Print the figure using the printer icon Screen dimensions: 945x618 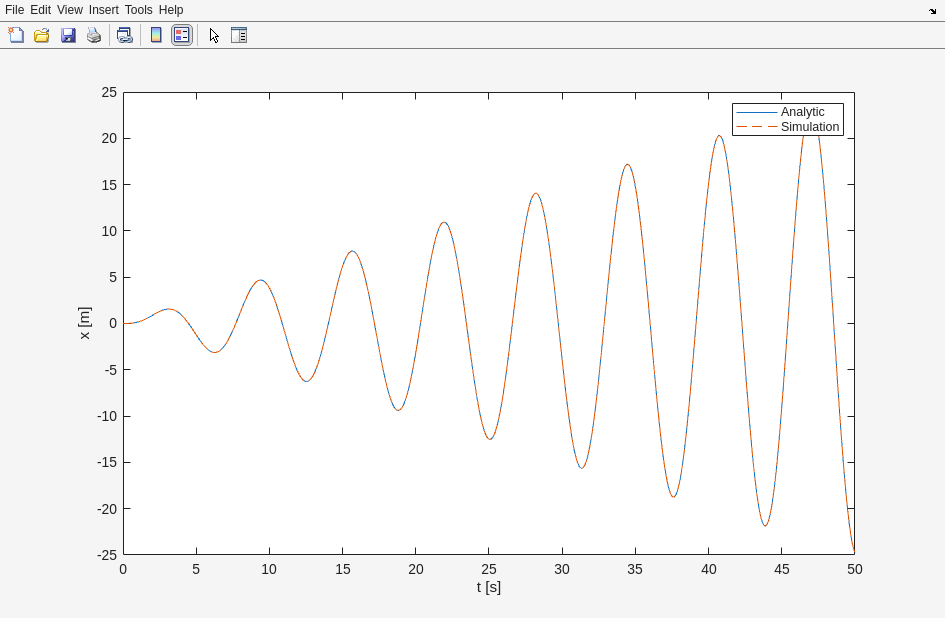[x=94, y=35]
